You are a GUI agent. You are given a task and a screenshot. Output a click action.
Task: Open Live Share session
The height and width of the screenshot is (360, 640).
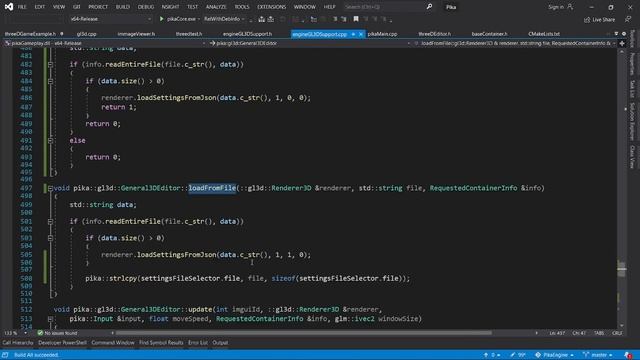tap(599, 19)
